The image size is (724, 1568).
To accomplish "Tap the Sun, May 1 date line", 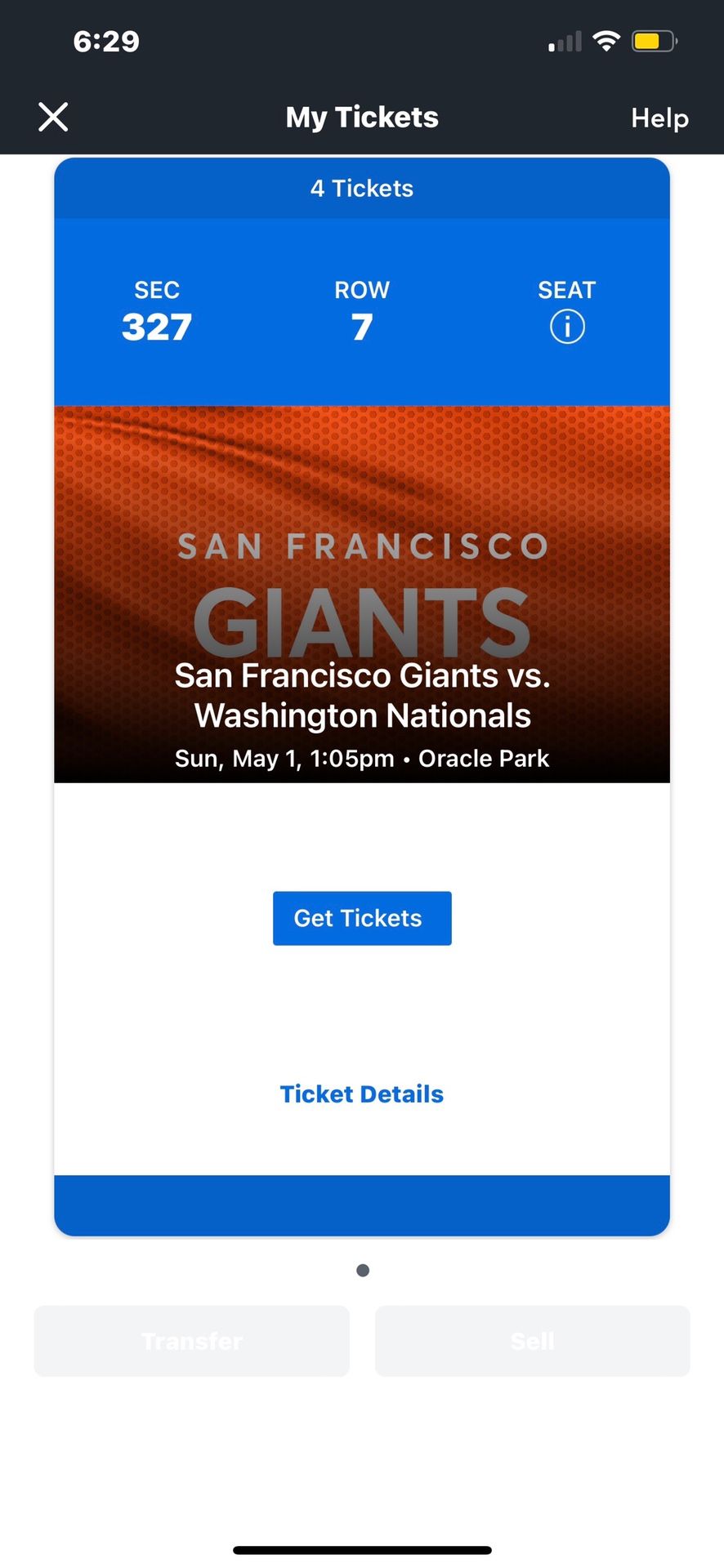I will coord(362,759).
